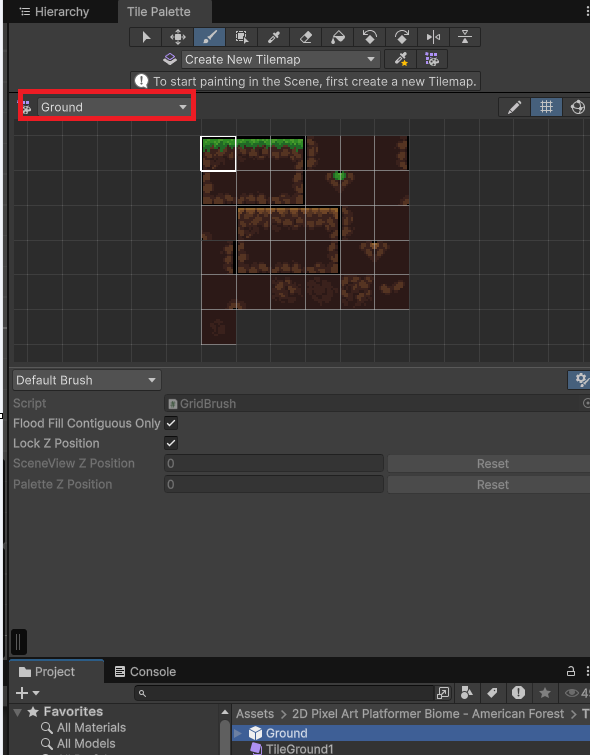
Task: Click the Palette Z Position field
Action: pyautogui.click(x=274, y=484)
